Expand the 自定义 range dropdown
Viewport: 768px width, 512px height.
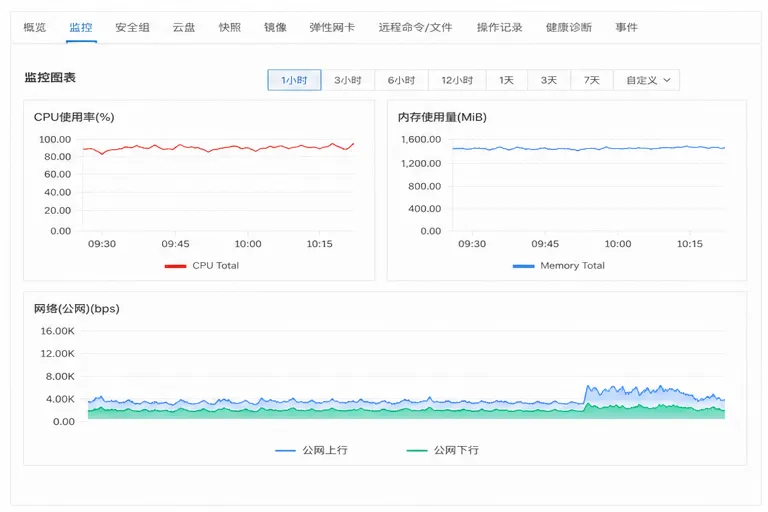647,80
